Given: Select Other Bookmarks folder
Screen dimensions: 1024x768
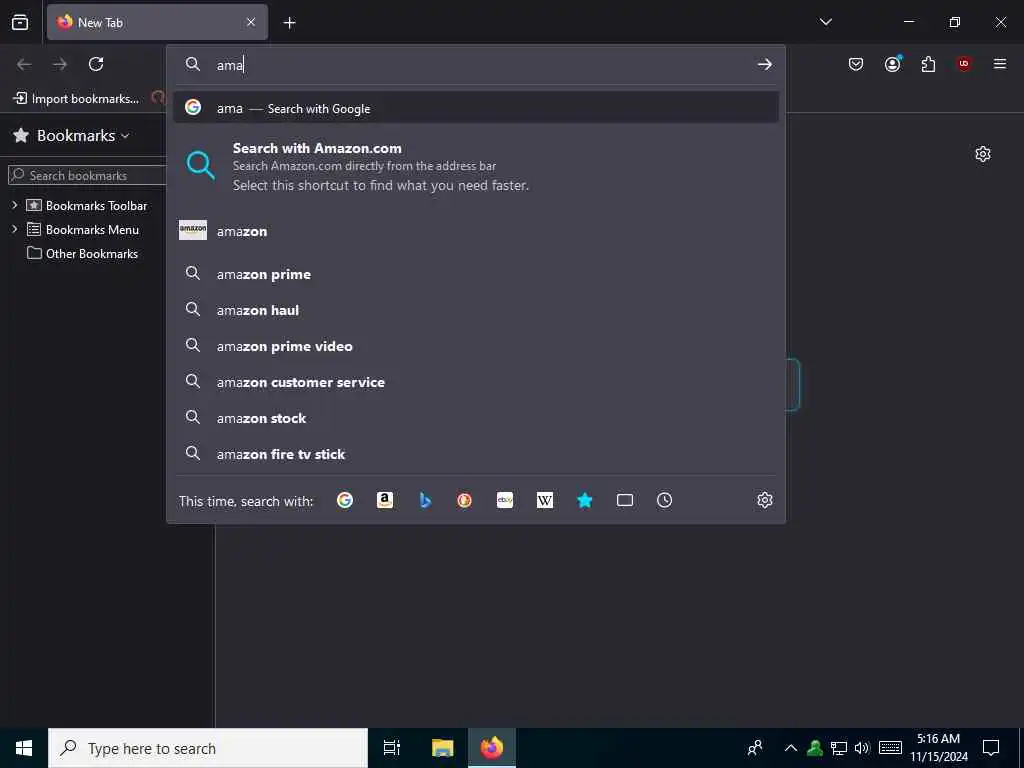Looking at the screenshot, I should (82, 253).
